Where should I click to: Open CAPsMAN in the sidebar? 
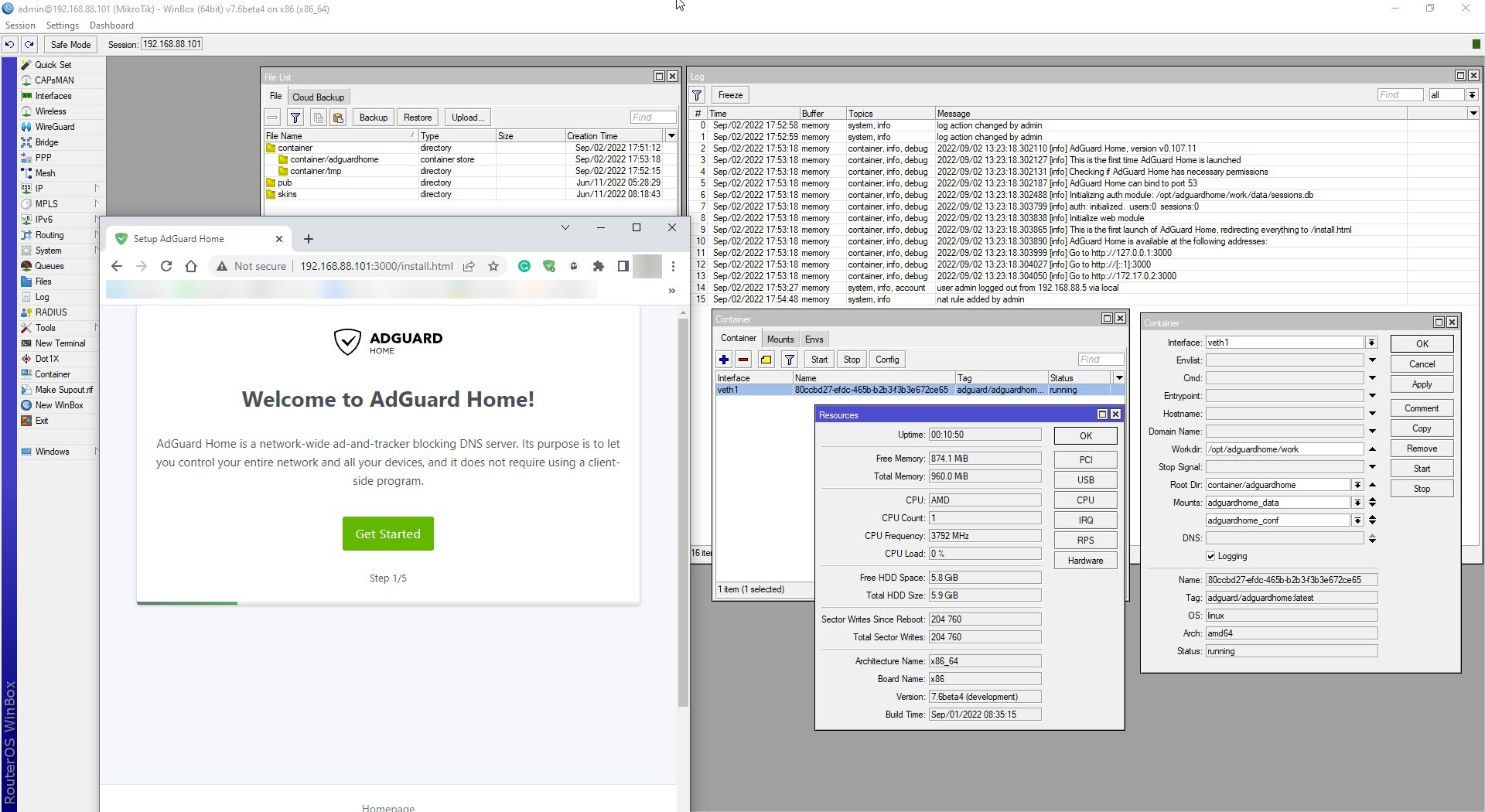tap(54, 80)
